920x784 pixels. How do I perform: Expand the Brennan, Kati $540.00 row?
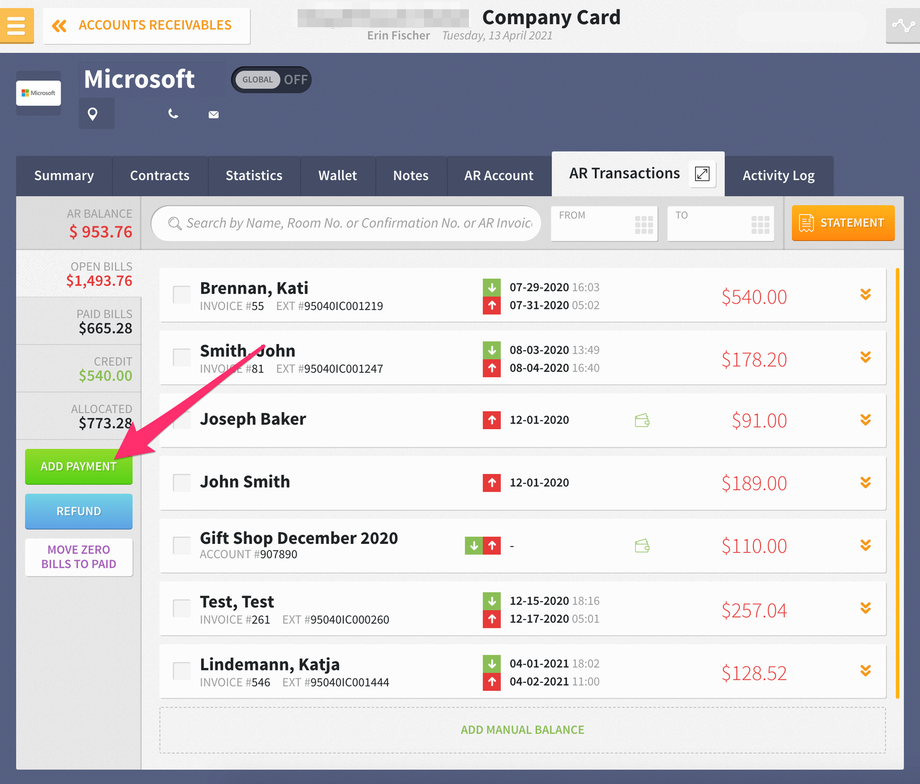[x=865, y=295]
